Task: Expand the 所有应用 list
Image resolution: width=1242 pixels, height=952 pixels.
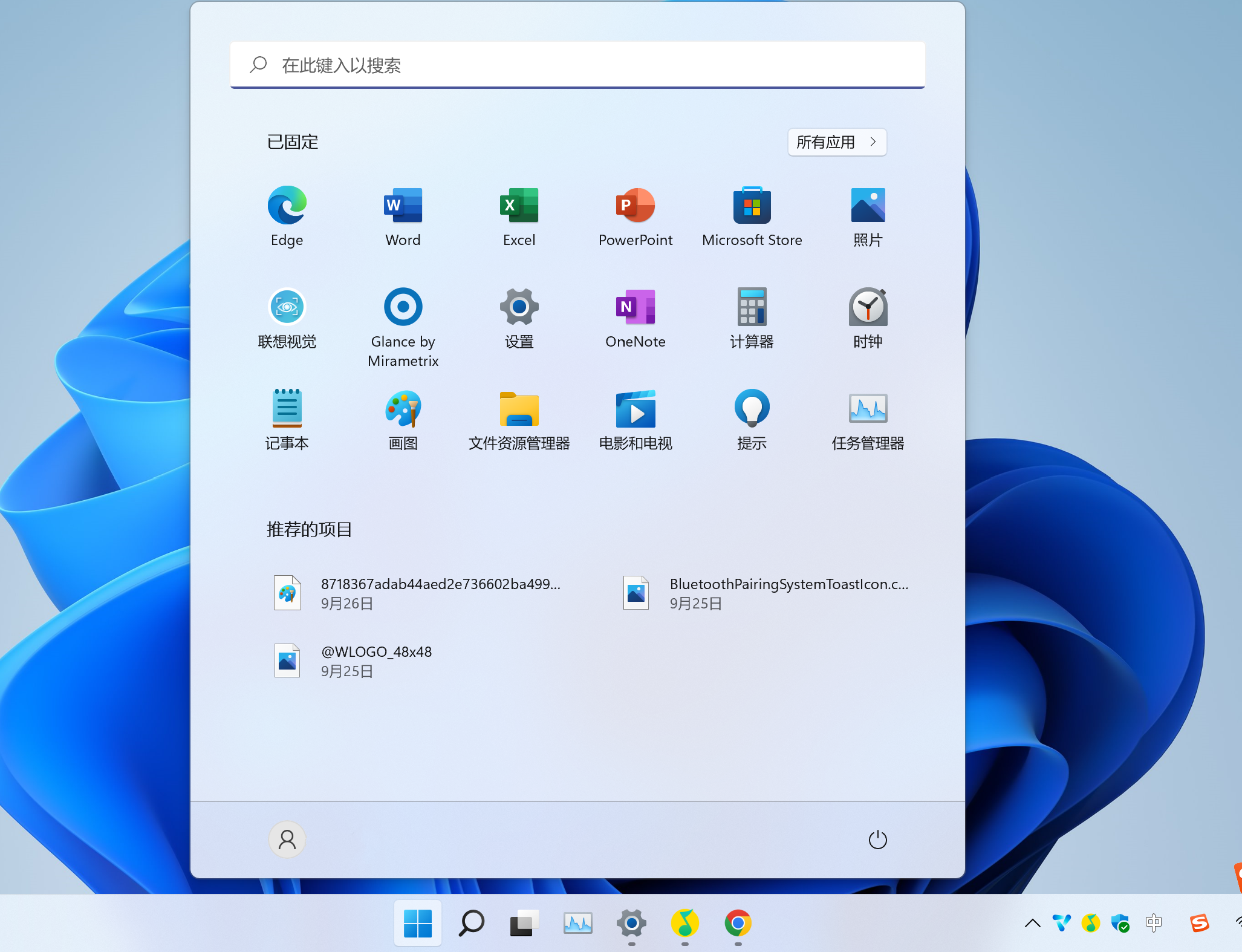Action: pos(837,142)
